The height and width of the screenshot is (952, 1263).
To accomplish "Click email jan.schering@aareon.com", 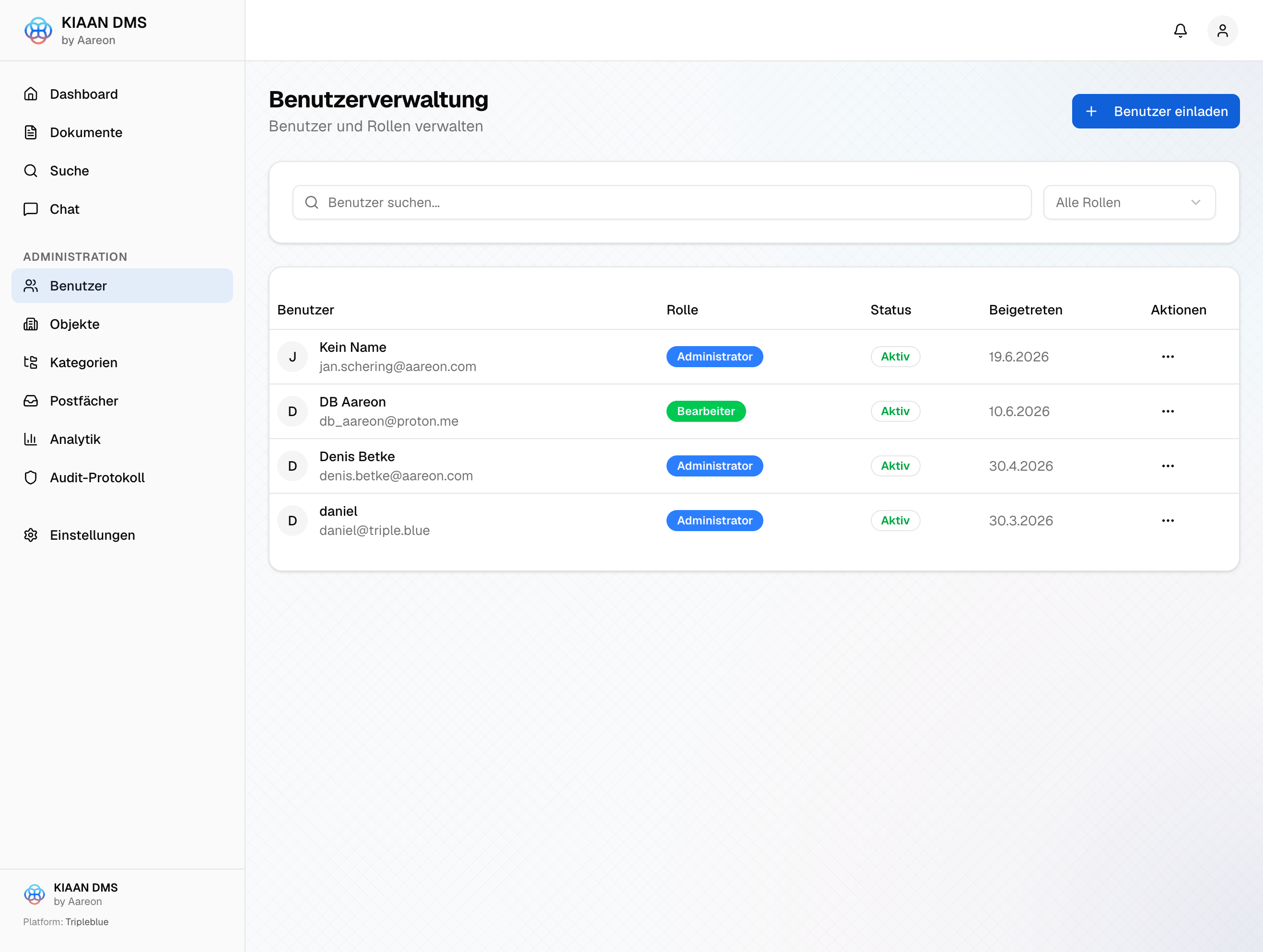I will coord(398,366).
